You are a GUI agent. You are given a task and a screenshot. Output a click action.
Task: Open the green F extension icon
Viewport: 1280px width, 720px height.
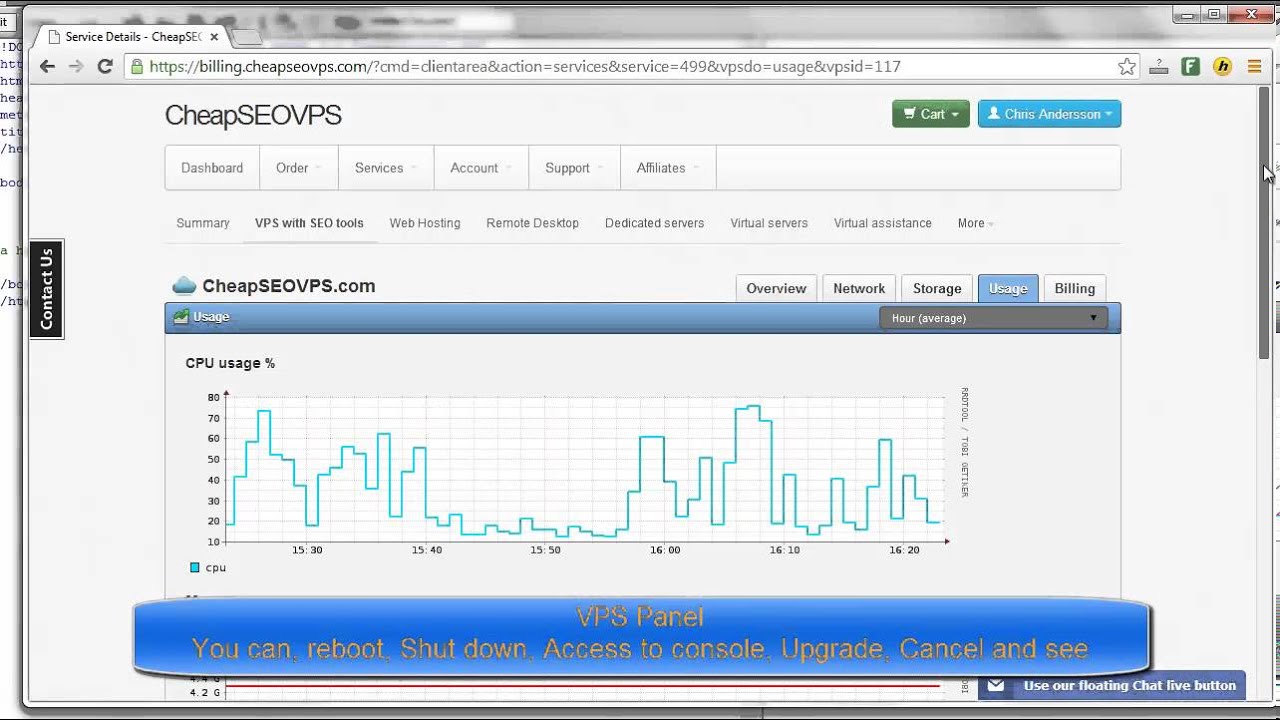(1190, 67)
